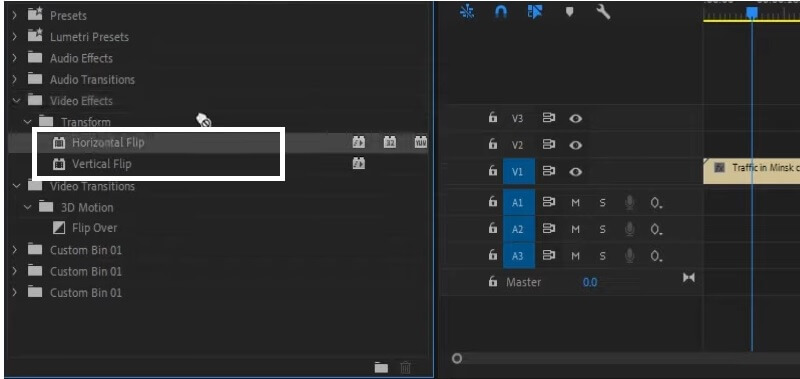The image size is (800, 379).
Task: Toggle sync lock on track V3
Action: pos(549,118)
